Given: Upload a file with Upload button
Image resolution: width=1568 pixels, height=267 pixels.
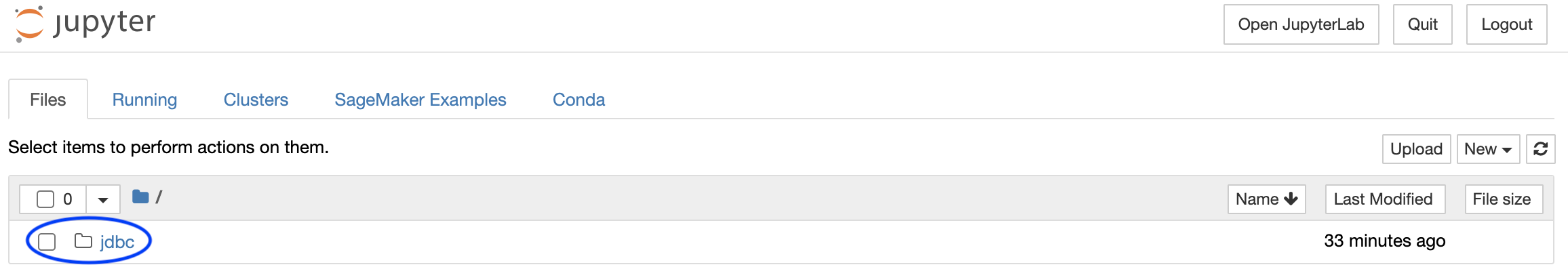Looking at the screenshot, I should (x=1416, y=149).
